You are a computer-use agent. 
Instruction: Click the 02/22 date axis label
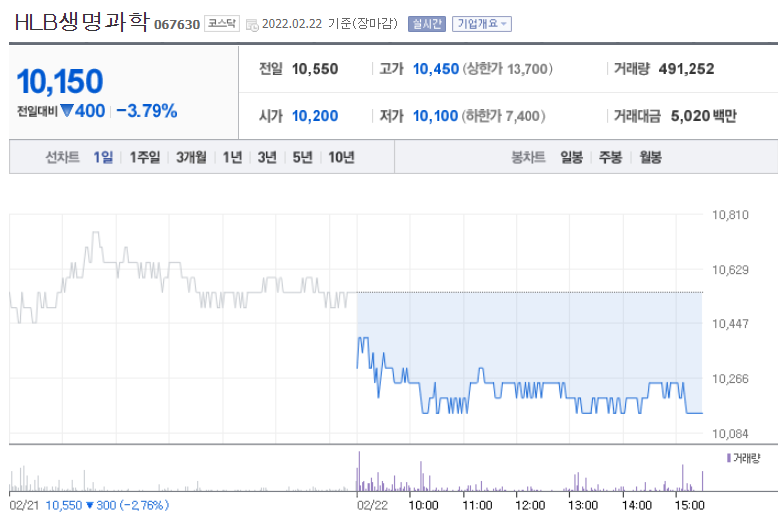click(x=372, y=505)
